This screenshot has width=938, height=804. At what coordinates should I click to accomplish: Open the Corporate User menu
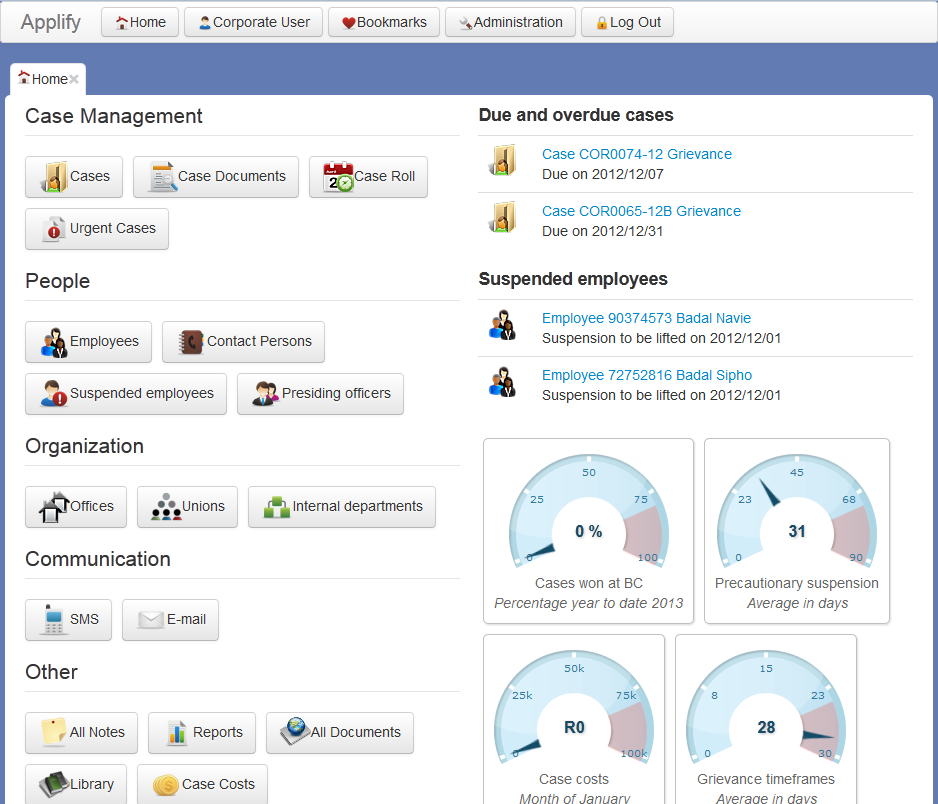click(x=254, y=22)
